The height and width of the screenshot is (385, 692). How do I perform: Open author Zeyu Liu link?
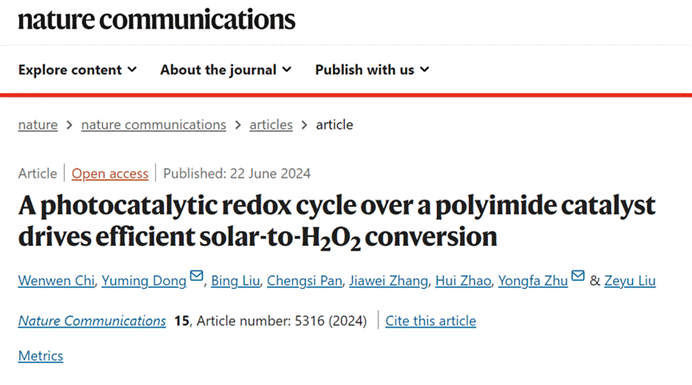[630, 281]
